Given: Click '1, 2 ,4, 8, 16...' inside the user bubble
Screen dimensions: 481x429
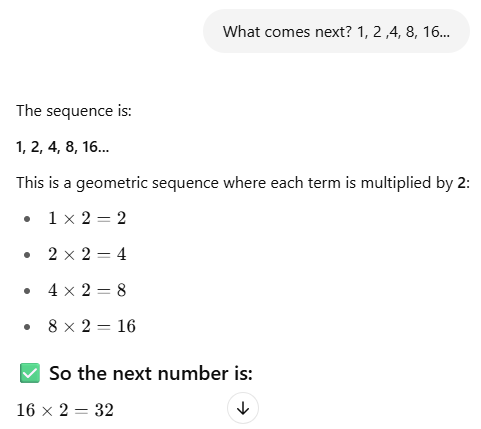Looking at the screenshot, I should (x=403, y=32).
